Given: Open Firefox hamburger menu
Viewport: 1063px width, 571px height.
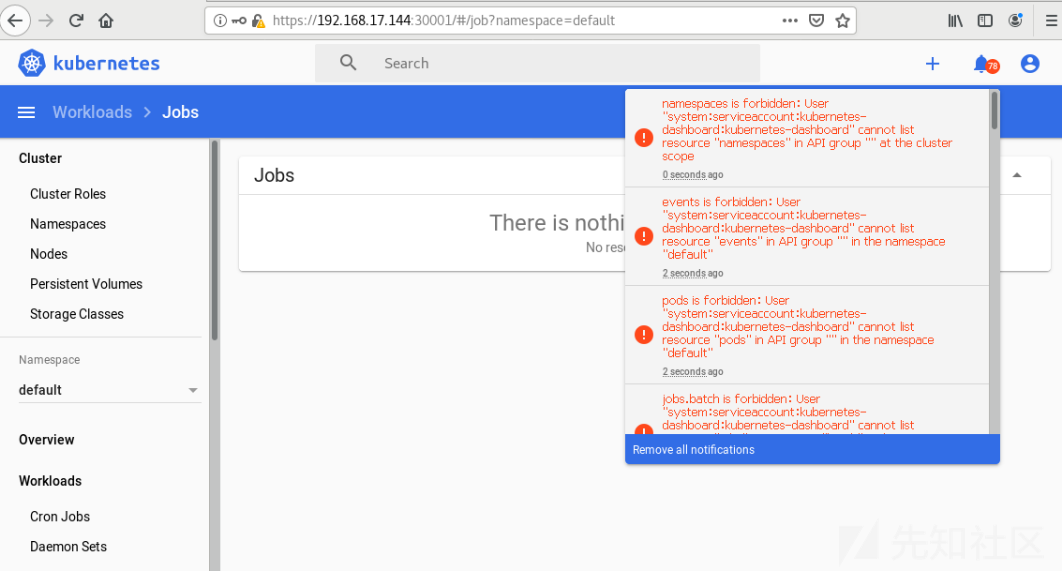Looking at the screenshot, I should coord(1051,20).
